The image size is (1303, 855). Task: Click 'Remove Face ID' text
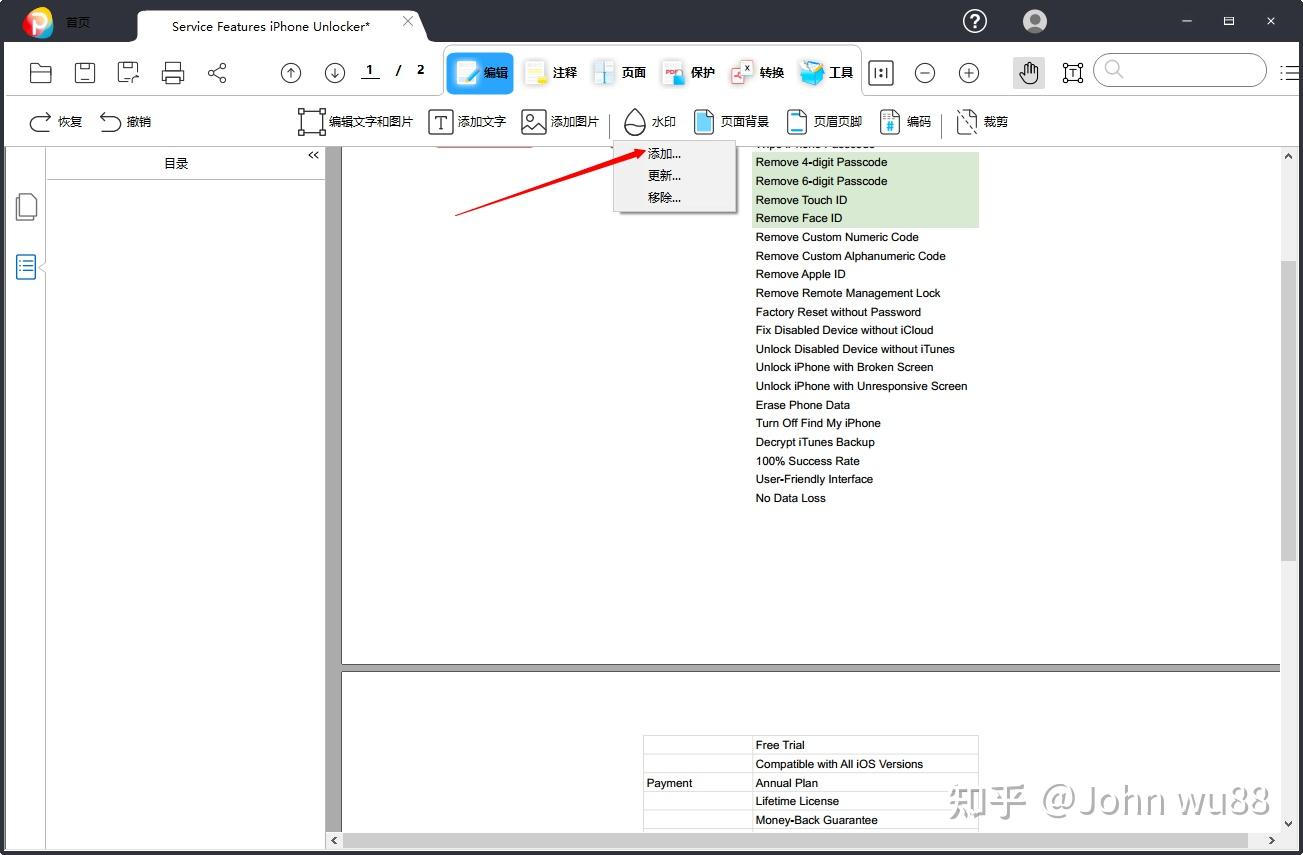point(799,218)
